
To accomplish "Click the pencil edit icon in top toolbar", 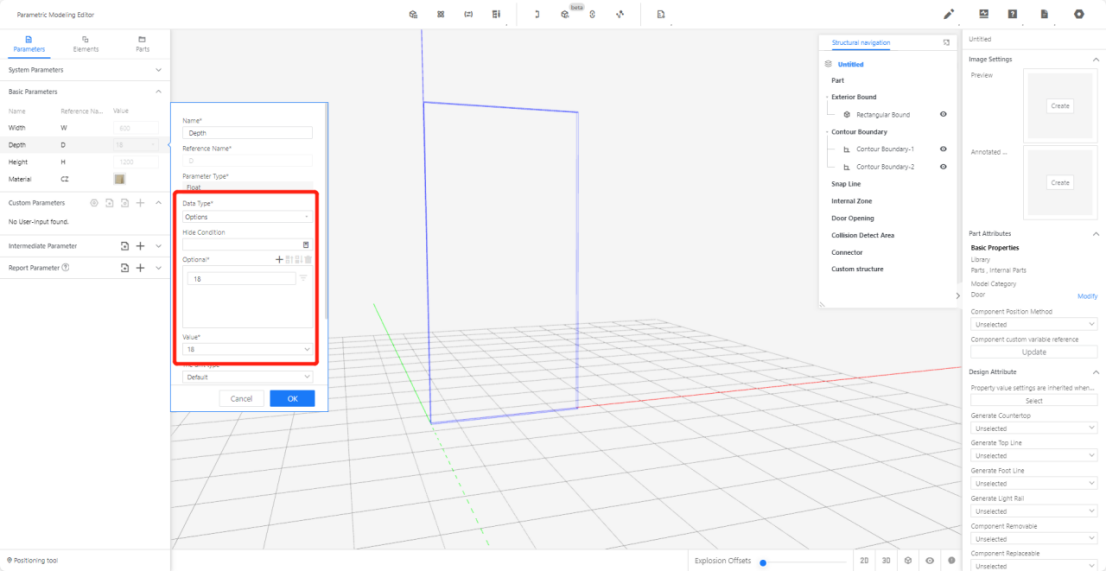I will pos(949,14).
